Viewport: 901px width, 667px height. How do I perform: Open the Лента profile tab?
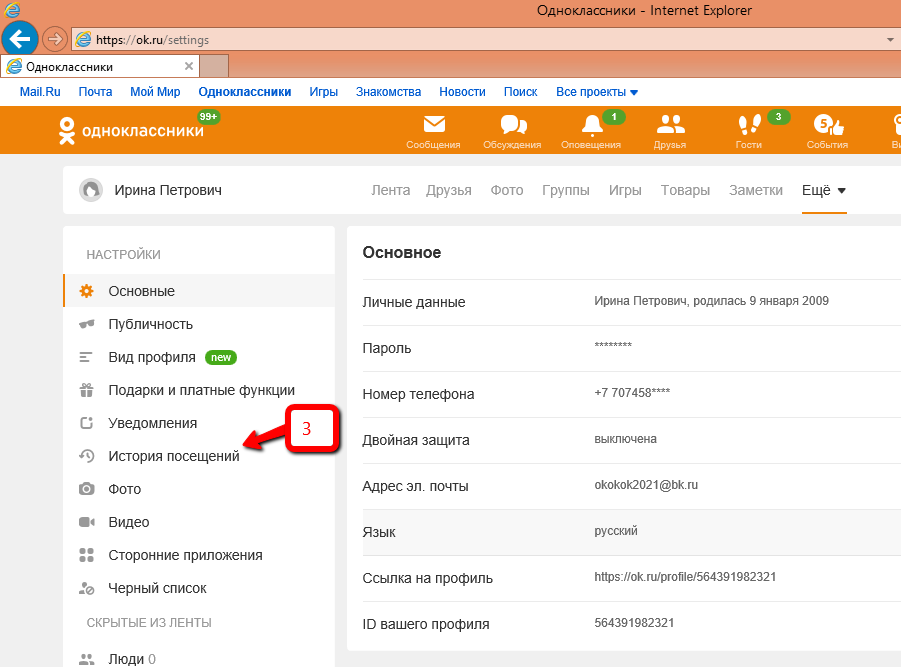[x=391, y=190]
